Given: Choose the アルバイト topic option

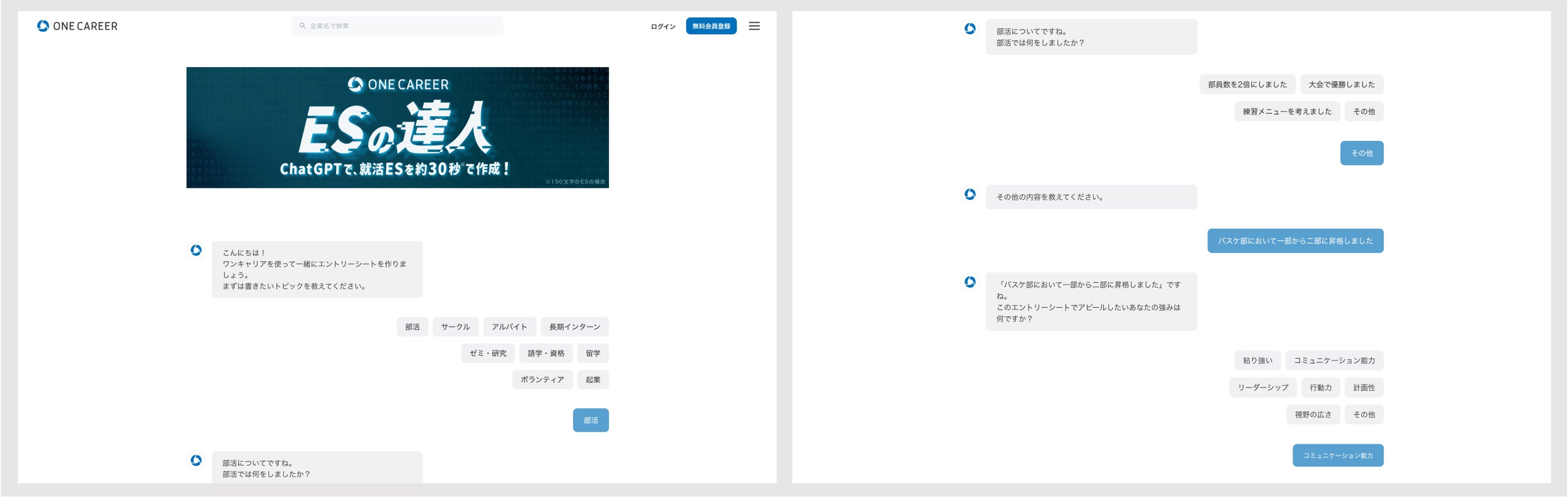Looking at the screenshot, I should pyautogui.click(x=509, y=327).
